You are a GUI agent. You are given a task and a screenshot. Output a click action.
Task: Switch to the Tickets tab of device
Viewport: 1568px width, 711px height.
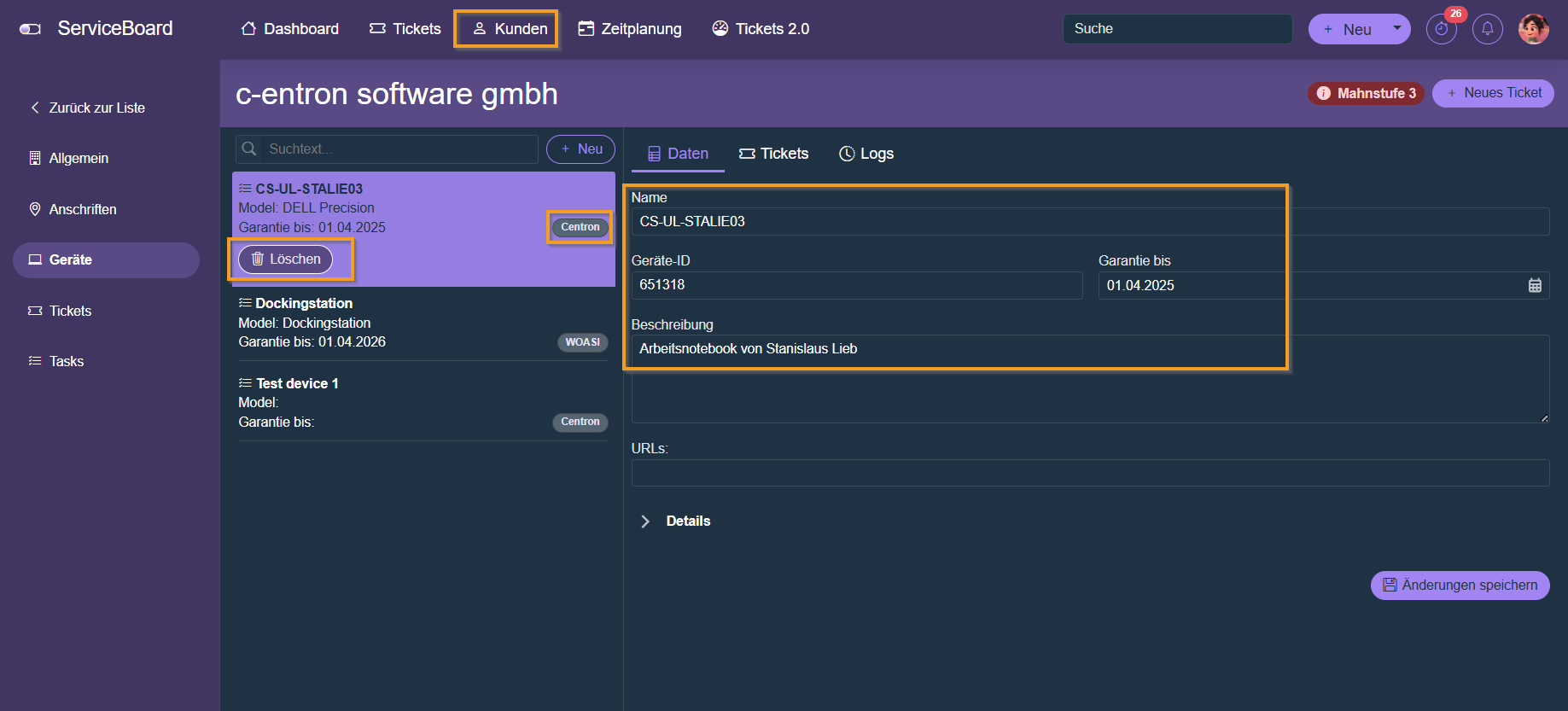(x=773, y=154)
